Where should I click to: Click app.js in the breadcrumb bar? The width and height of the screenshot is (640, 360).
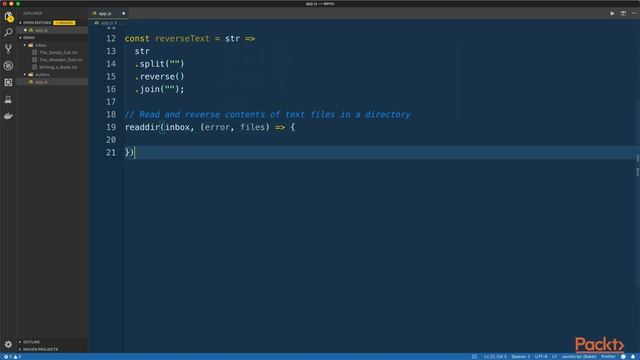pyautogui.click(x=107, y=23)
